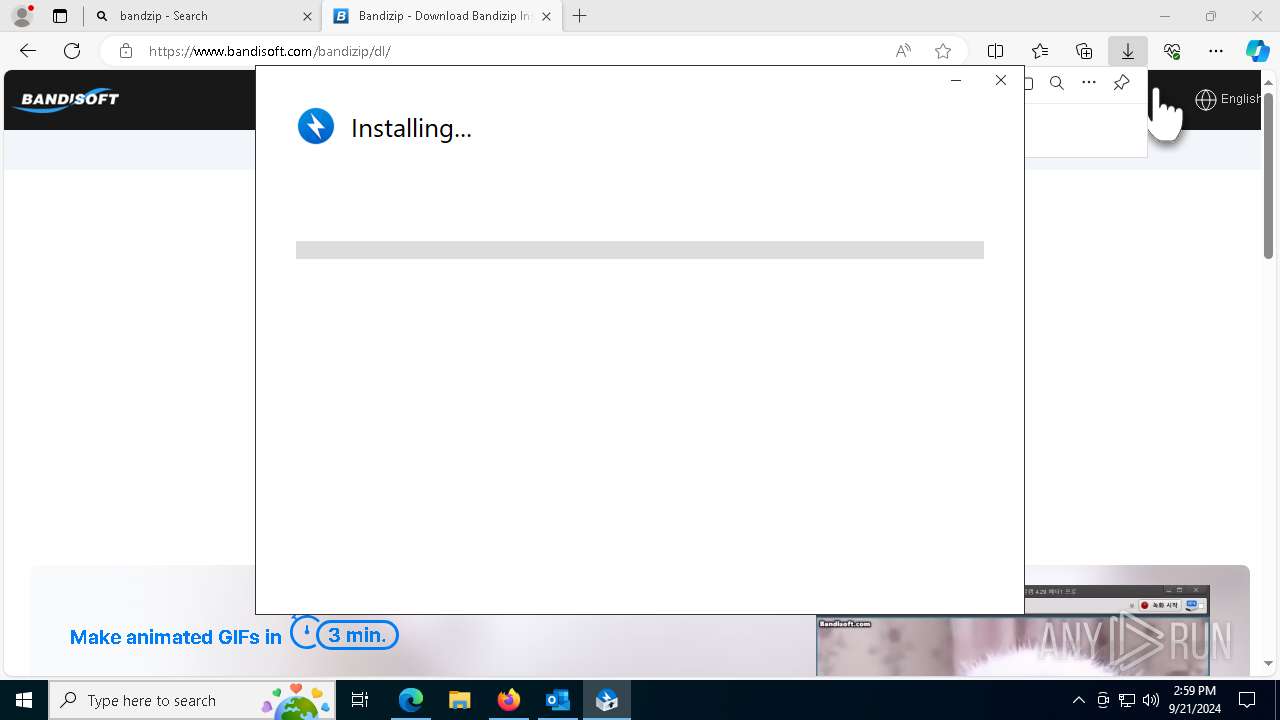Open network status tray icon
Viewport: 1280px width, 720px height.
click(x=1127, y=700)
